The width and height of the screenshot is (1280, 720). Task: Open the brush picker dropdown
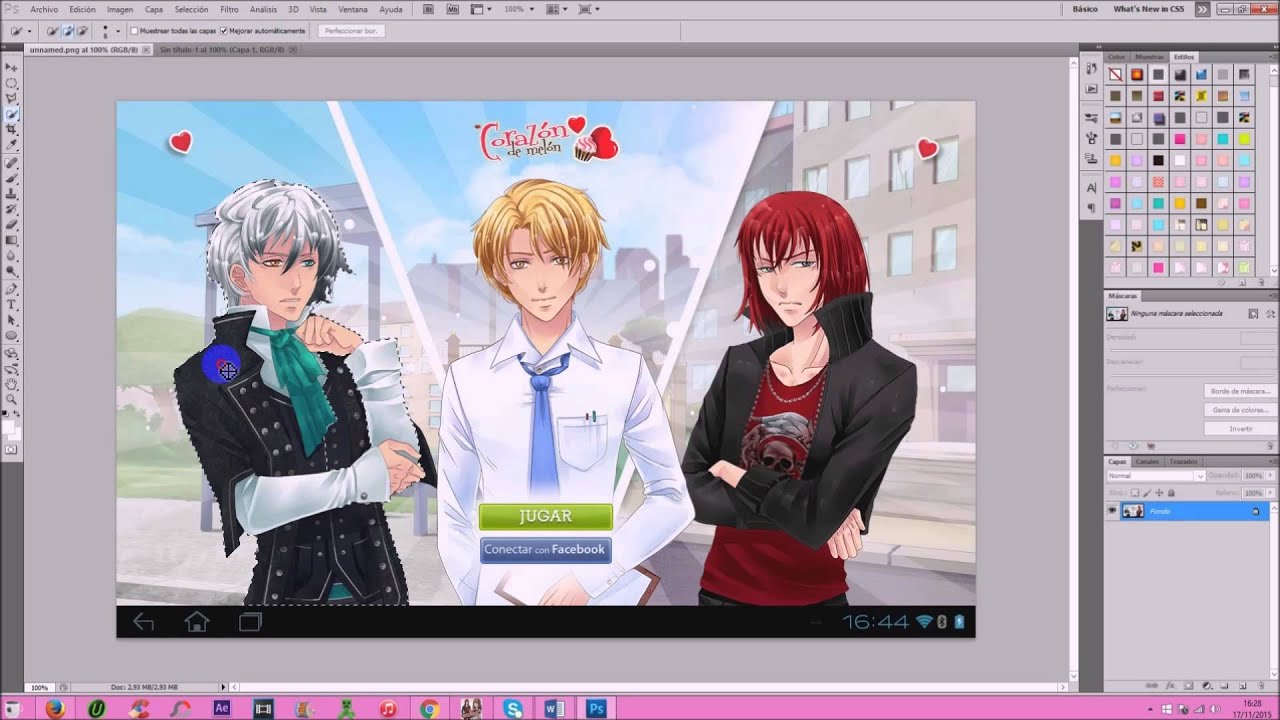point(118,31)
